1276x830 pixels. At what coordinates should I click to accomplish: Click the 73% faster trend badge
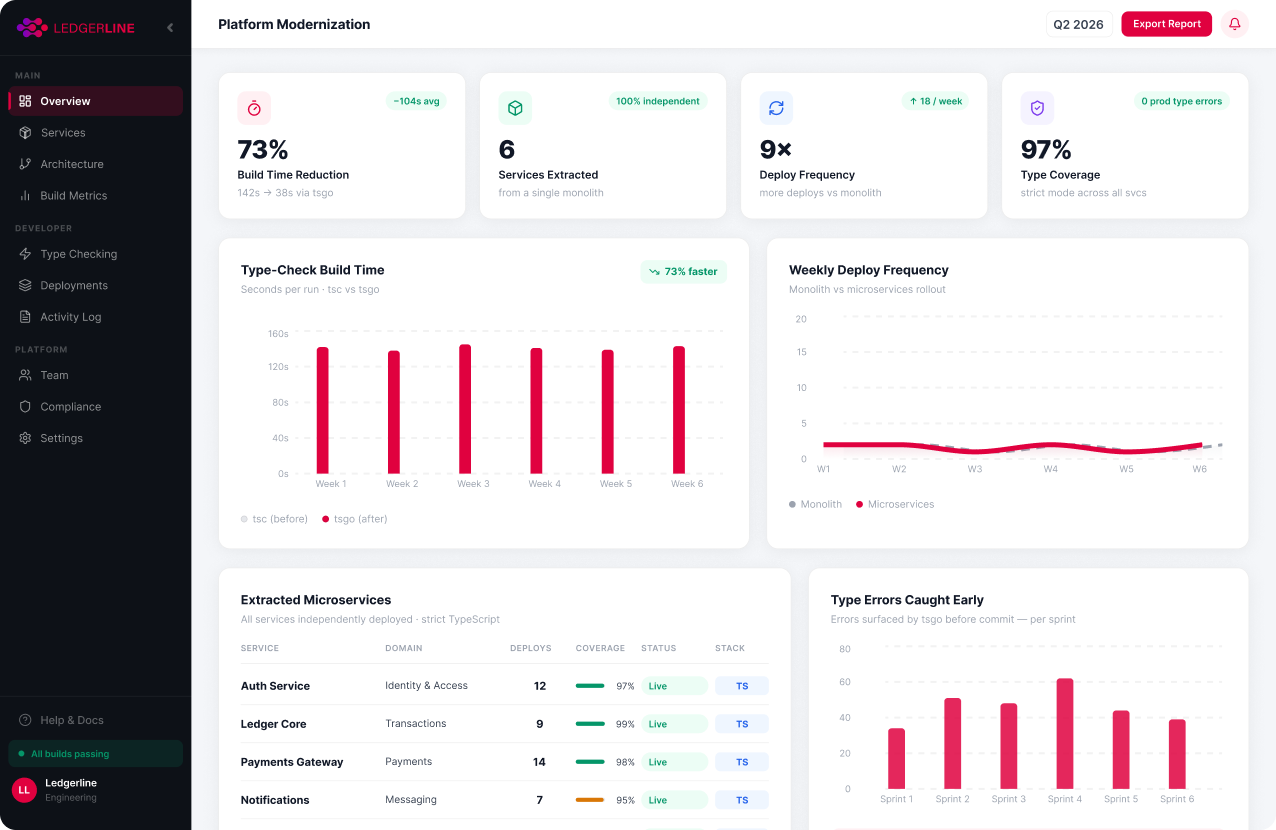[684, 272]
